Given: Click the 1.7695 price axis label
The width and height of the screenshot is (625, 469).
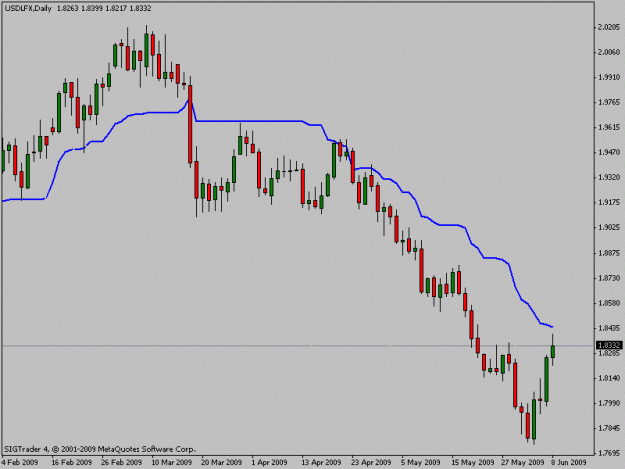Looking at the screenshot, I should (x=609, y=453).
